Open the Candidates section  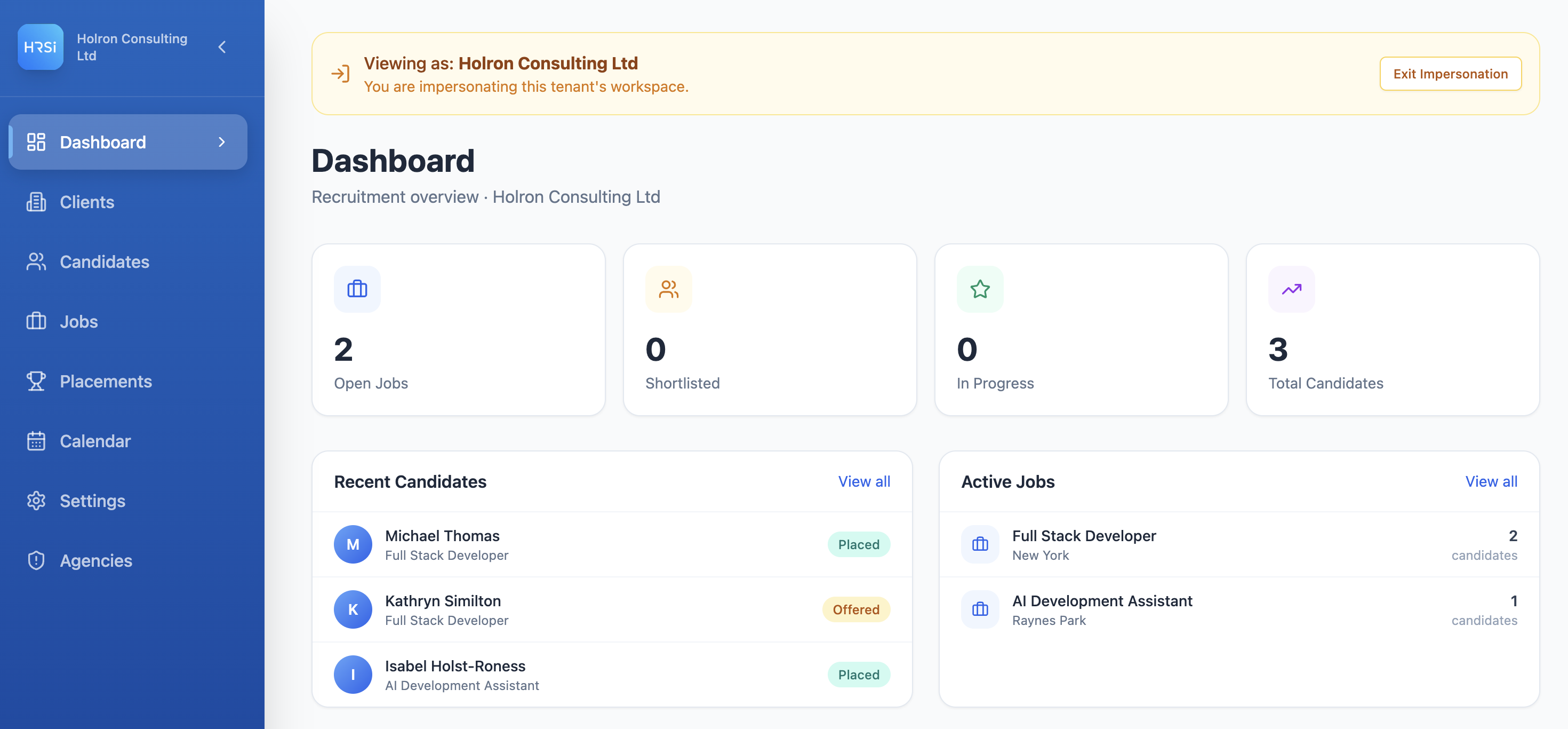(128, 262)
